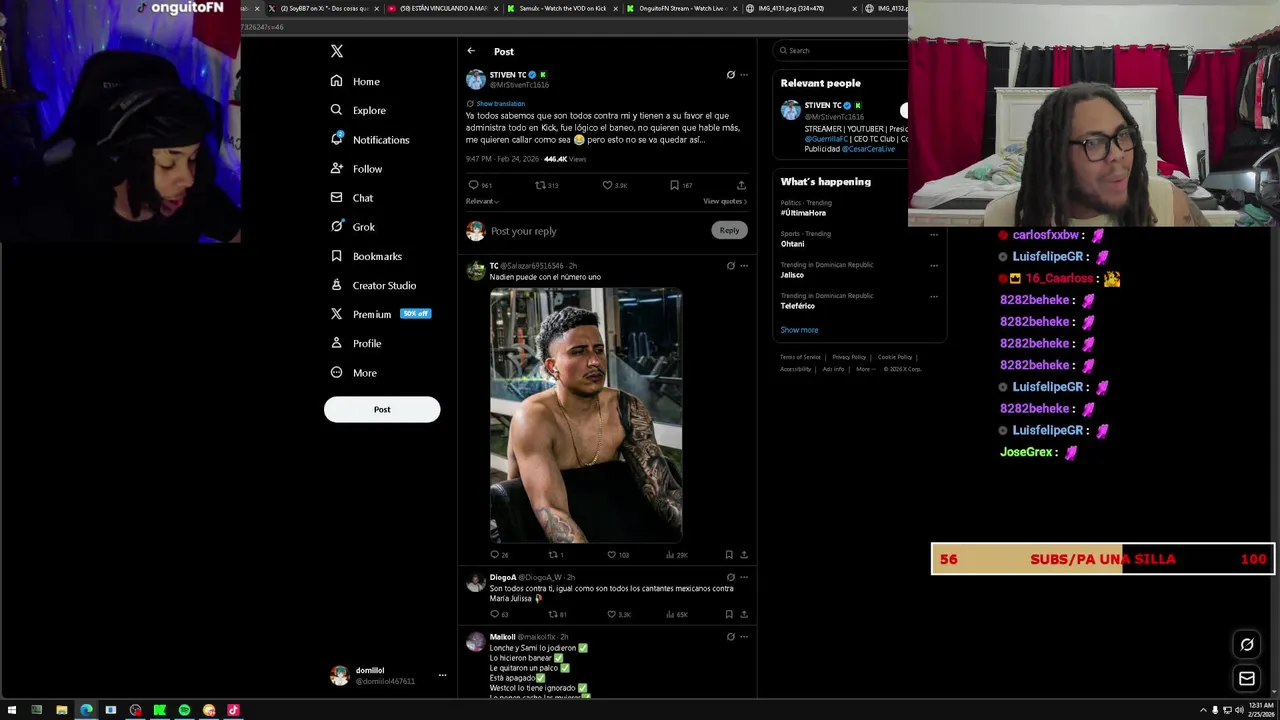Reply to DiogoA's comment showing 63
Screen dimensions: 1280x720
pyautogui.click(x=494, y=614)
